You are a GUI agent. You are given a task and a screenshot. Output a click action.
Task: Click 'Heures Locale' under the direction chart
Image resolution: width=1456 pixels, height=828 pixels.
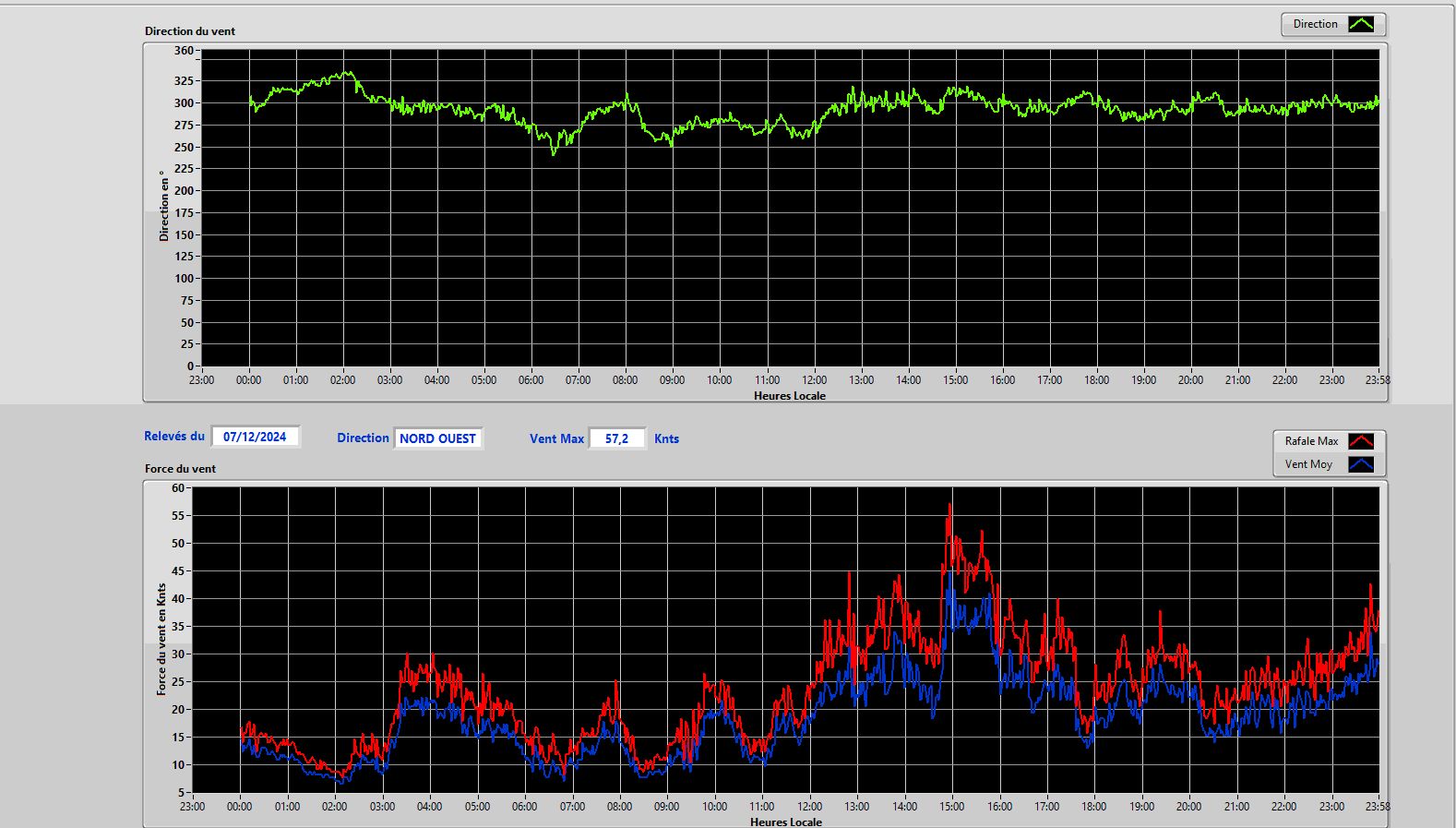point(790,395)
